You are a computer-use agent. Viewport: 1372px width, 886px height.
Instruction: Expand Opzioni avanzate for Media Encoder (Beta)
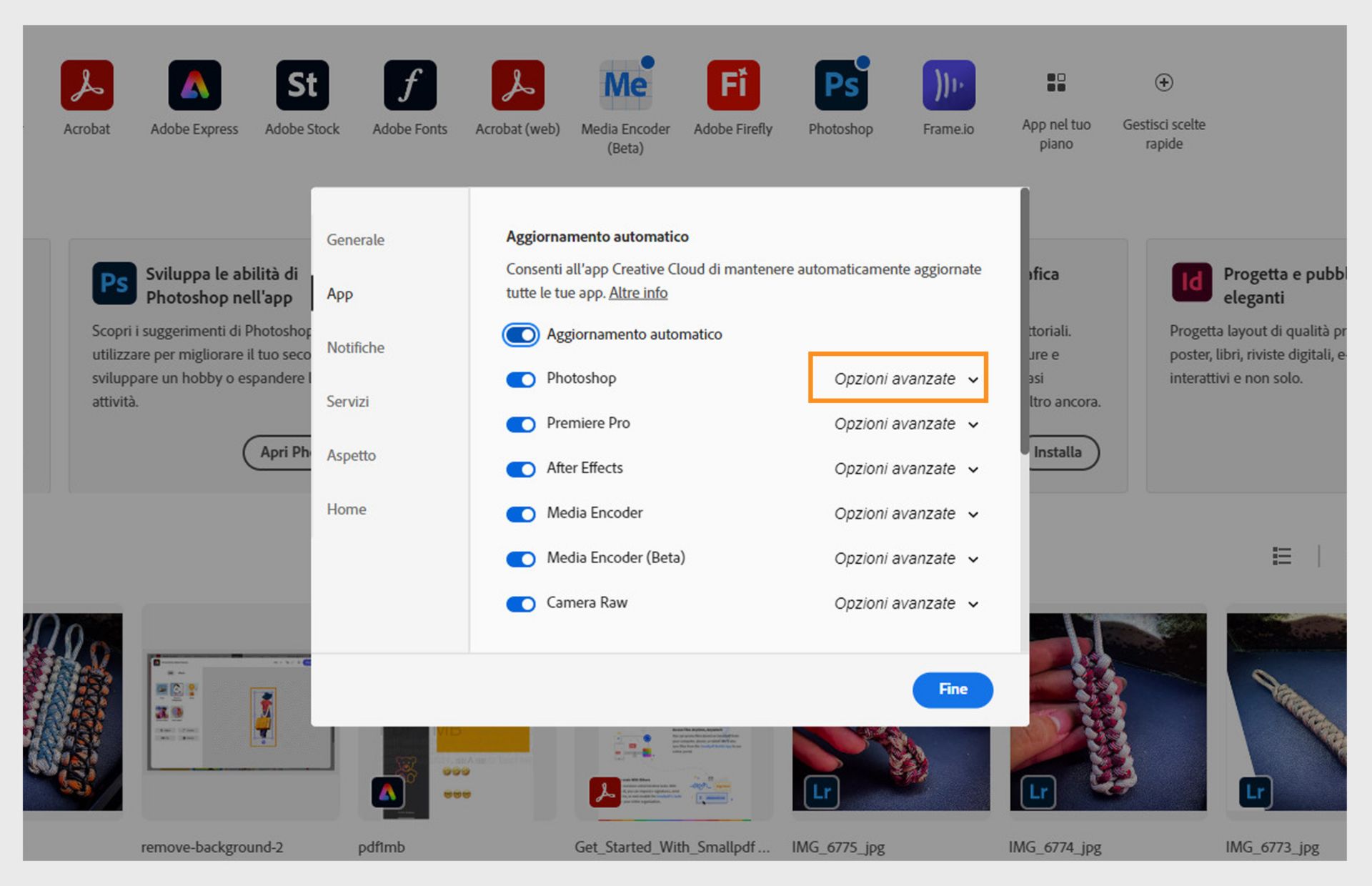pyautogui.click(x=905, y=559)
